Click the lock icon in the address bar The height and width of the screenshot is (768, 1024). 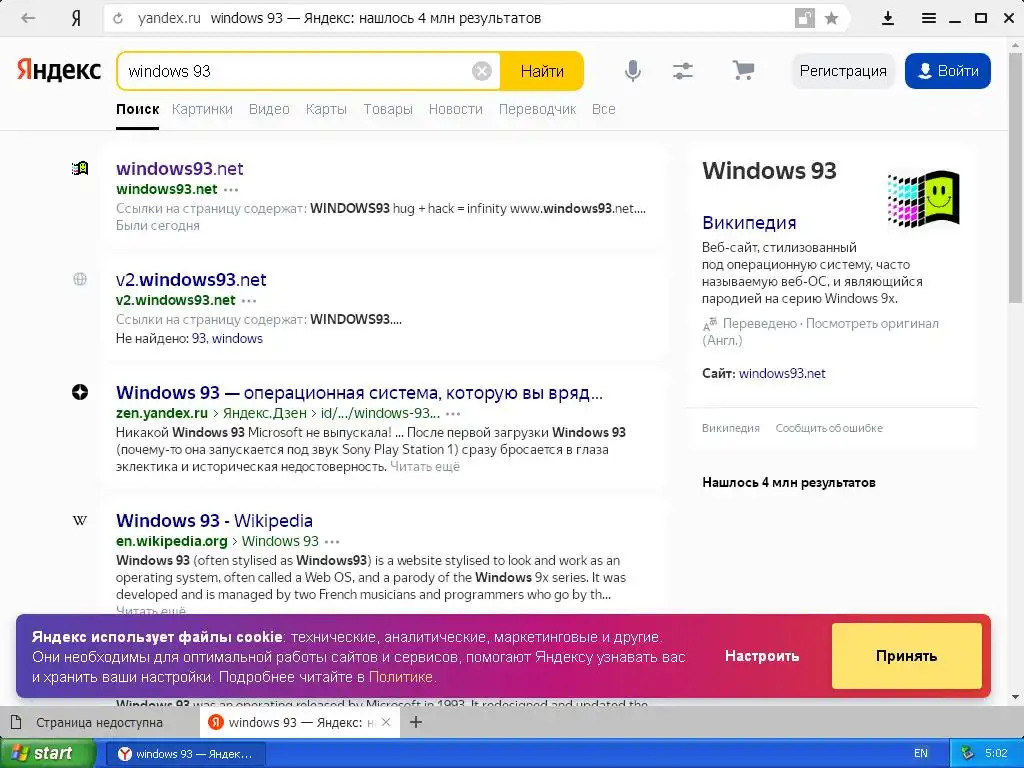805,18
